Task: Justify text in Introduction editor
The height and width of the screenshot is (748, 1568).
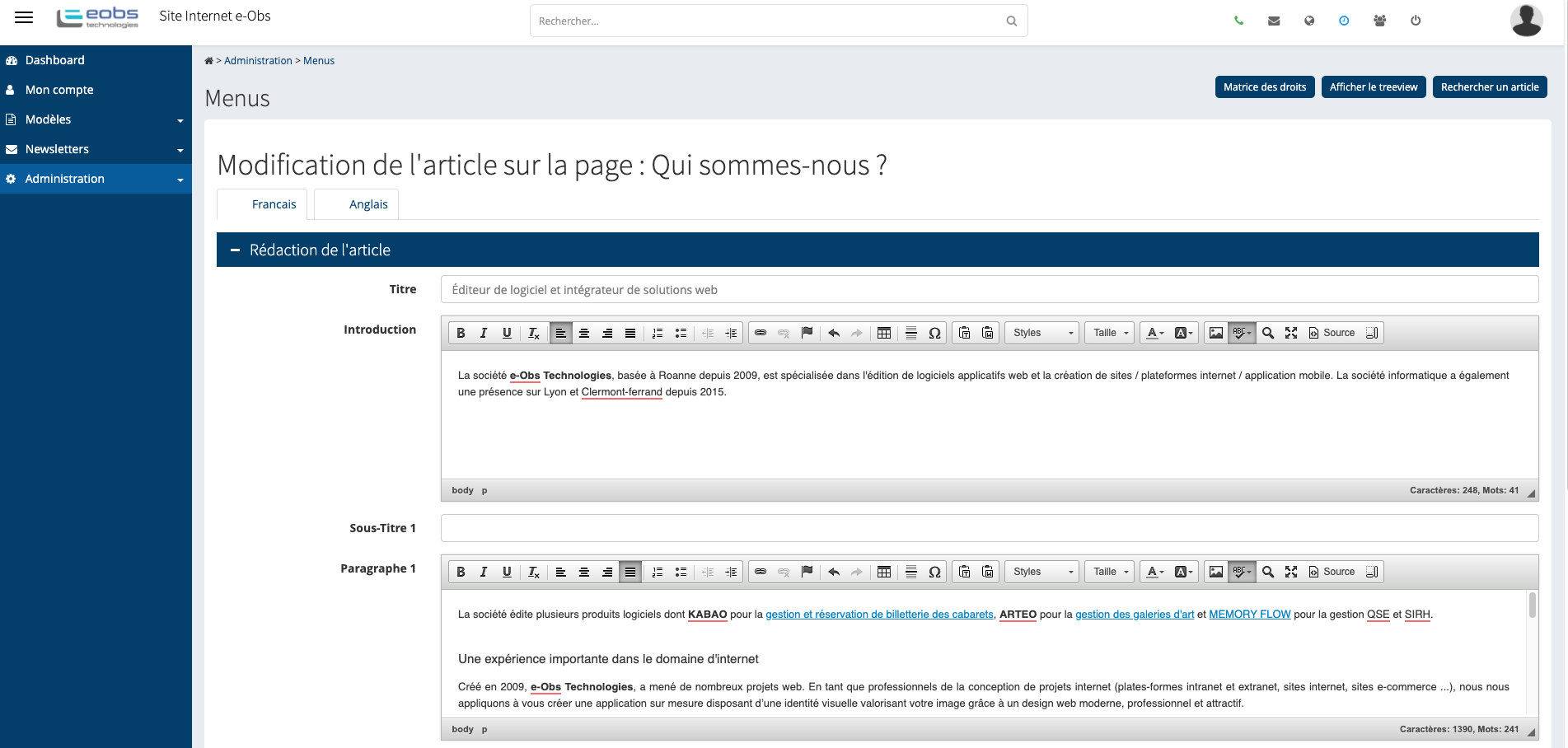Action: pyautogui.click(x=630, y=333)
